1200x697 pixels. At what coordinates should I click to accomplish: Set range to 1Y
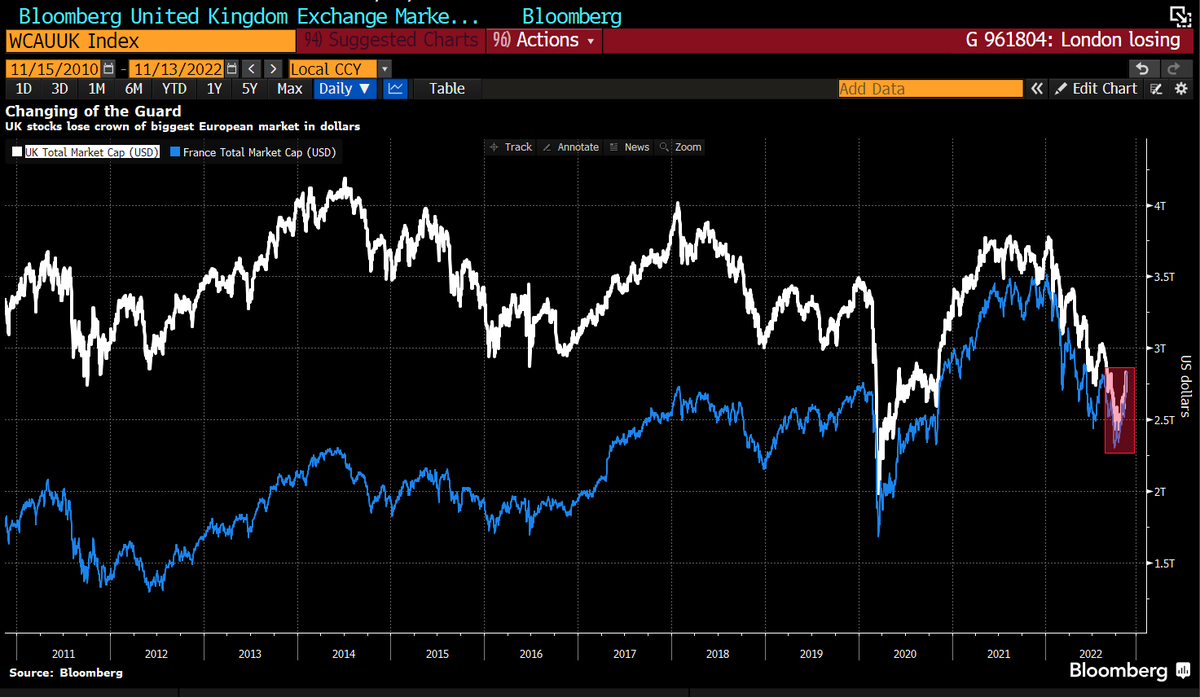click(x=214, y=89)
